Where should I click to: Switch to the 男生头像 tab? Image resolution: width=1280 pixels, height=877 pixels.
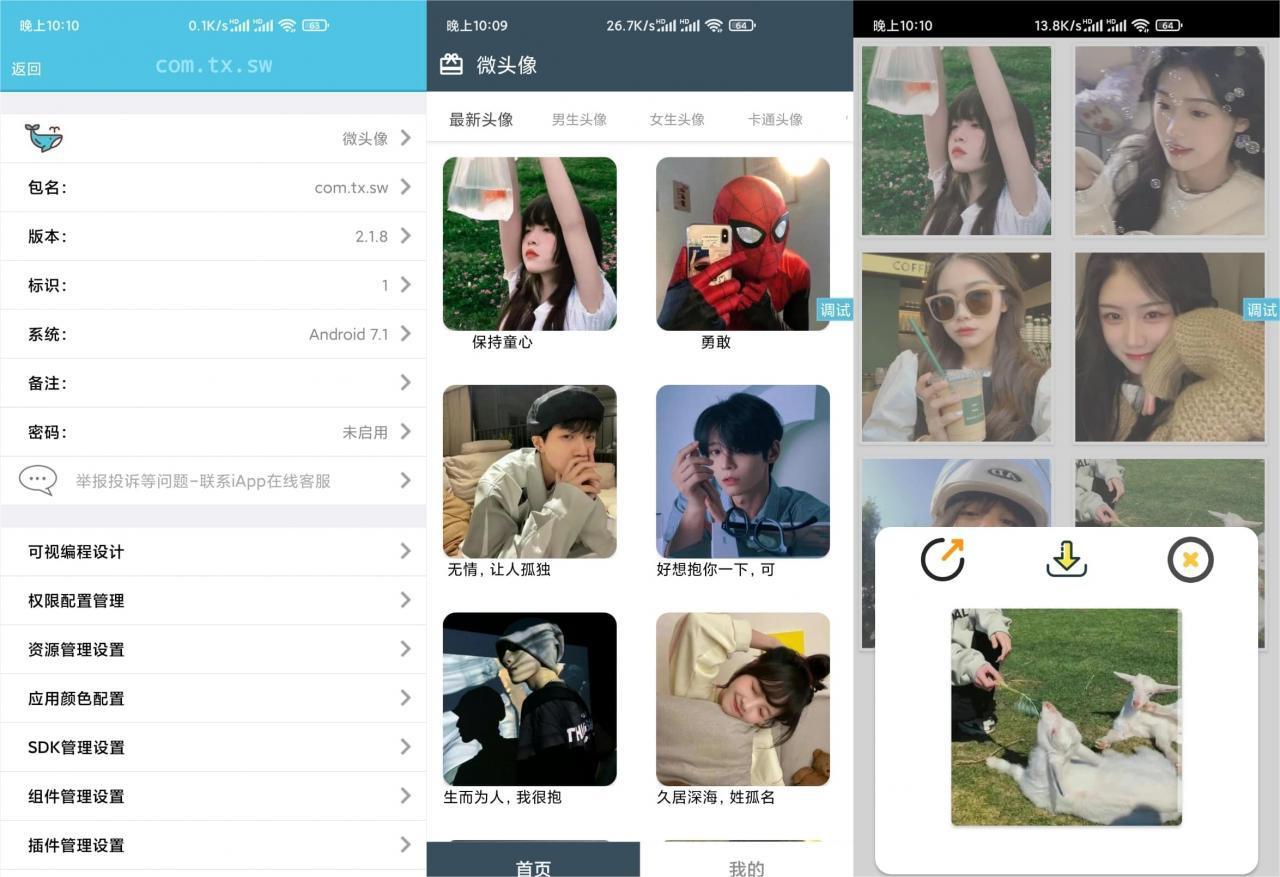coord(579,119)
